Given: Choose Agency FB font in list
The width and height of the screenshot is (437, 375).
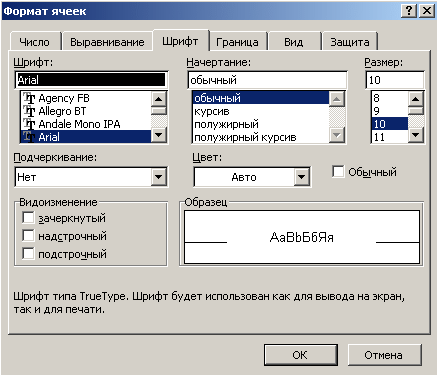Looking at the screenshot, I should (86, 98).
